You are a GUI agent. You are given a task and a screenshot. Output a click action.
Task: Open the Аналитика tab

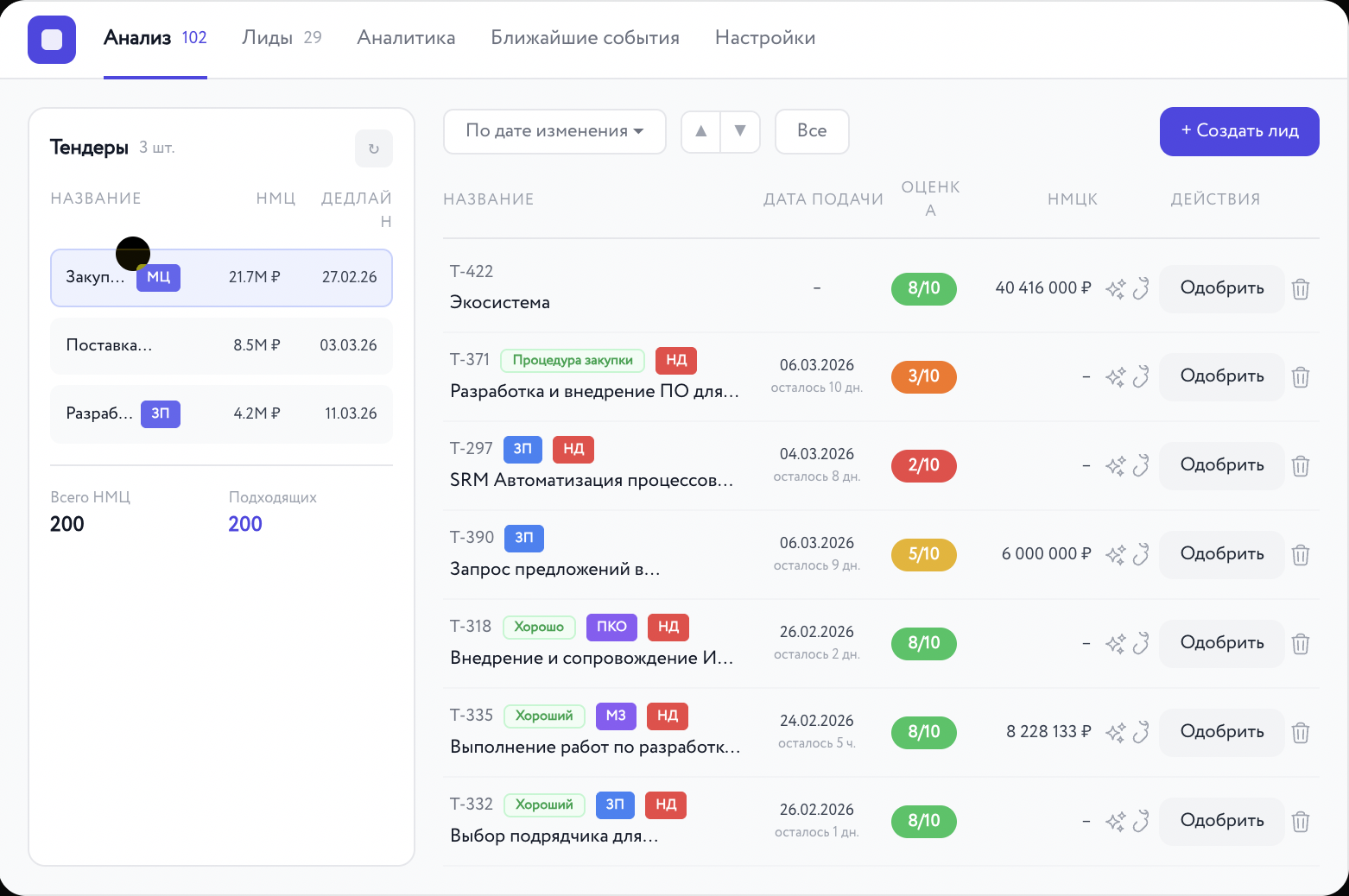pyautogui.click(x=406, y=38)
